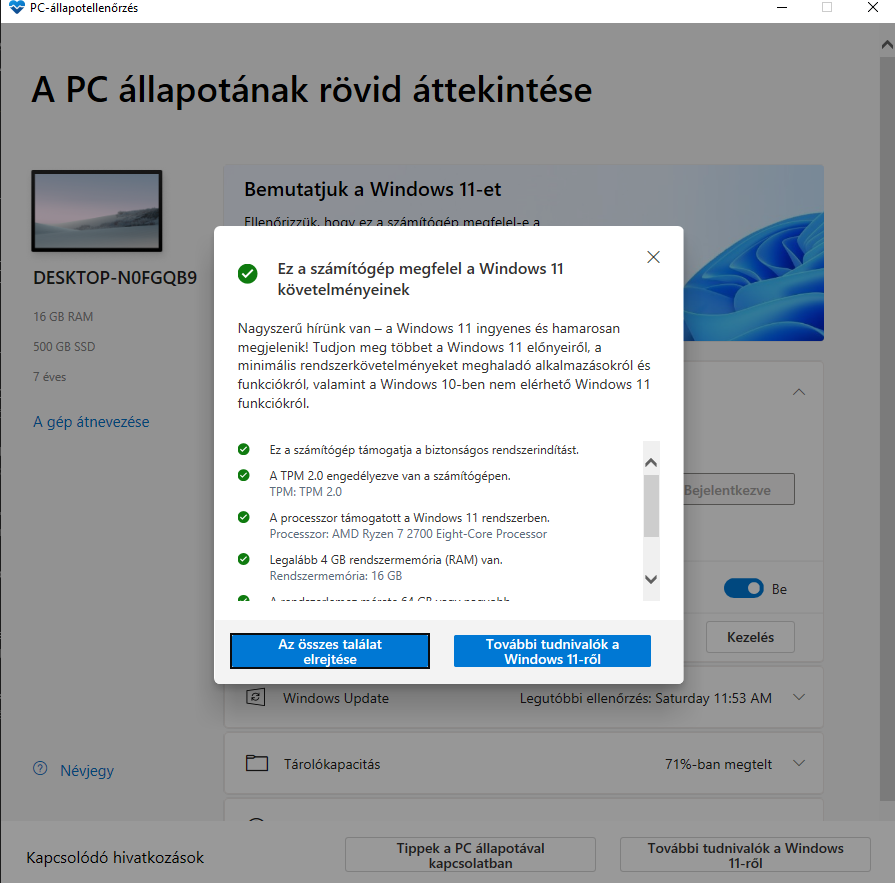The width and height of the screenshot is (895, 883).
Task: Click the computer name DESKTOP-N0FGQB9
Action: click(115, 278)
